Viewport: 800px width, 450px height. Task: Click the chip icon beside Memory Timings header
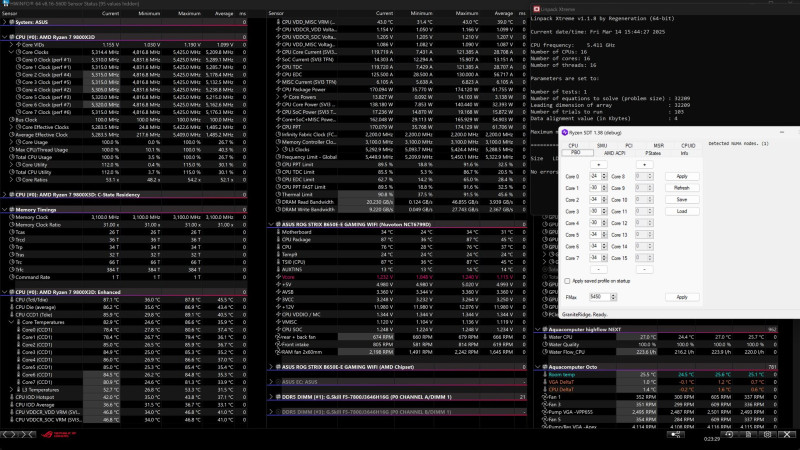tap(12, 210)
